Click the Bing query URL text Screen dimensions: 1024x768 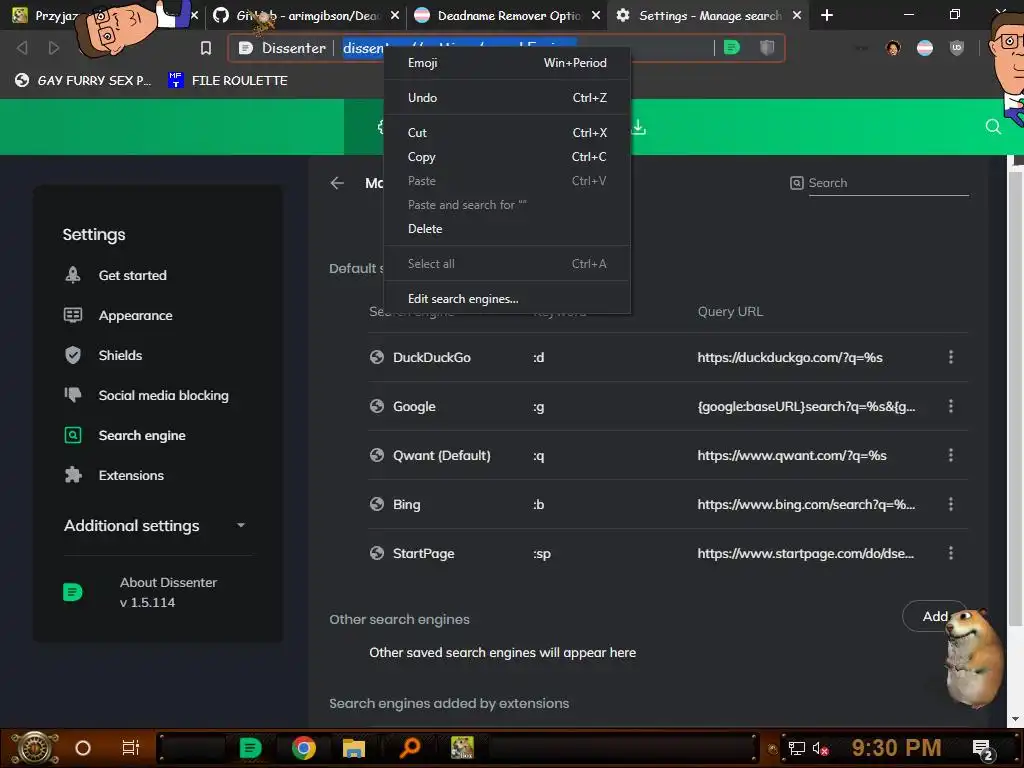[806, 504]
